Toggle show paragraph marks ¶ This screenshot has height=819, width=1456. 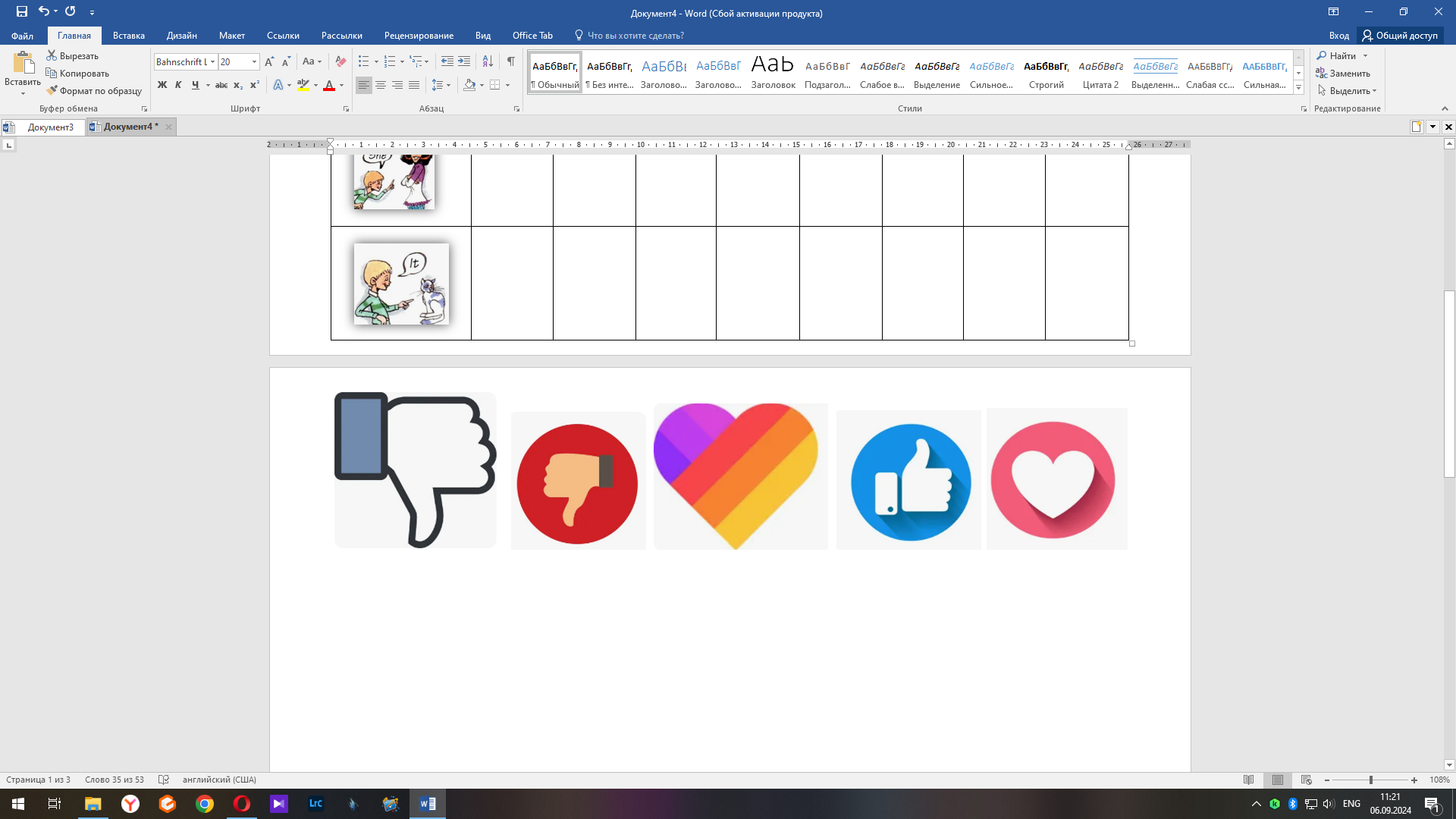coord(511,62)
